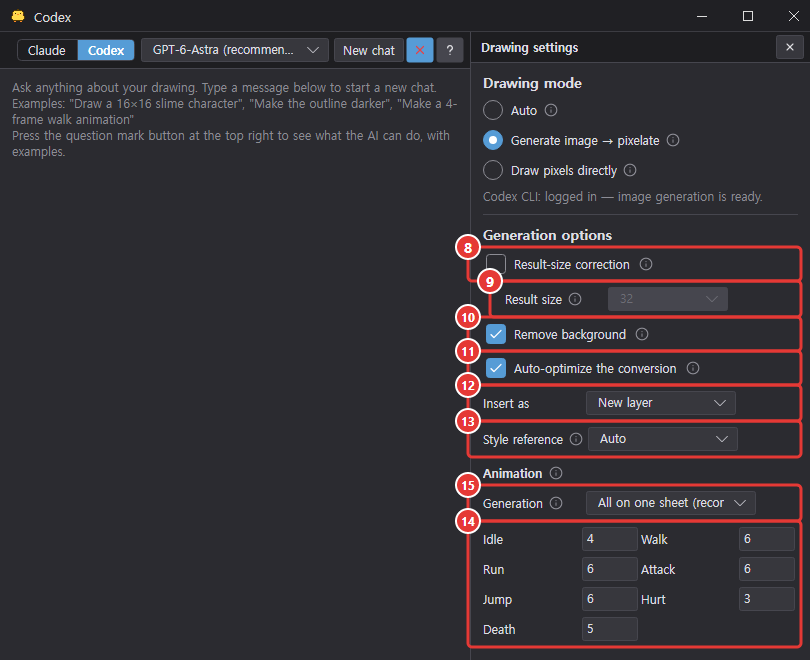Click the 'Generation options' heading
This screenshot has width=810, height=660.
click(547, 235)
